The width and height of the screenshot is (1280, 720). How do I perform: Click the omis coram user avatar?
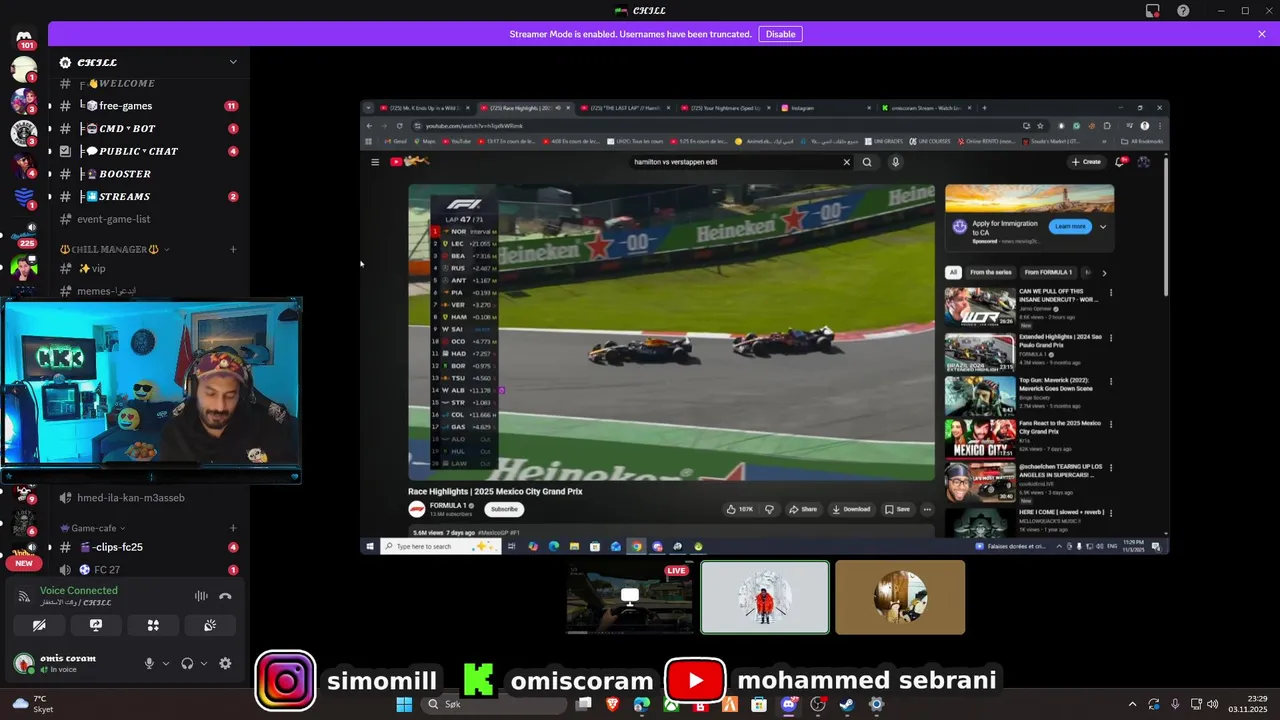(23, 663)
